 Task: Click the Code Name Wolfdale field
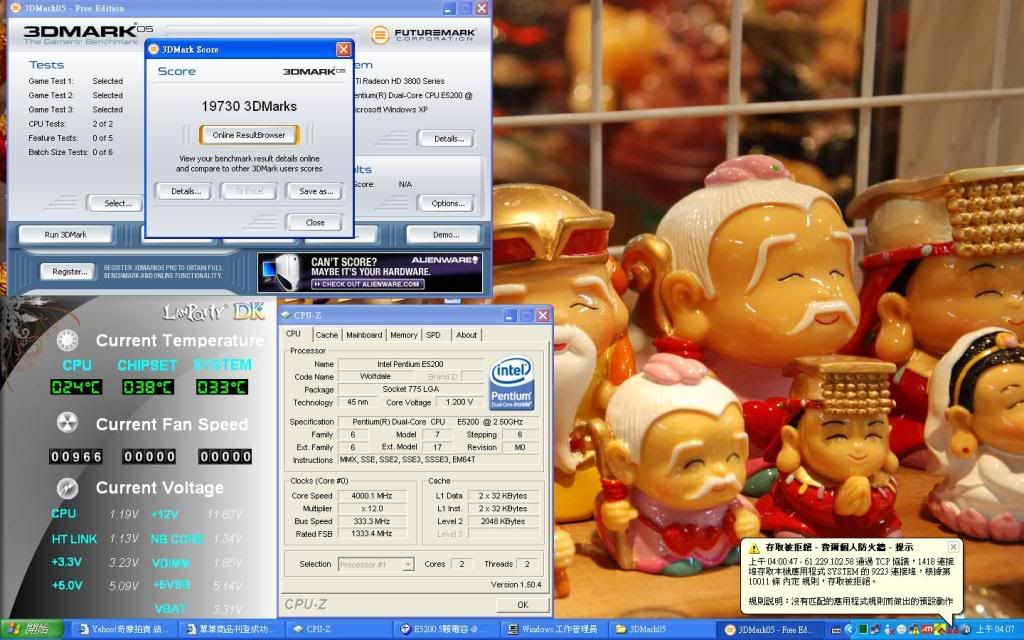(376, 377)
